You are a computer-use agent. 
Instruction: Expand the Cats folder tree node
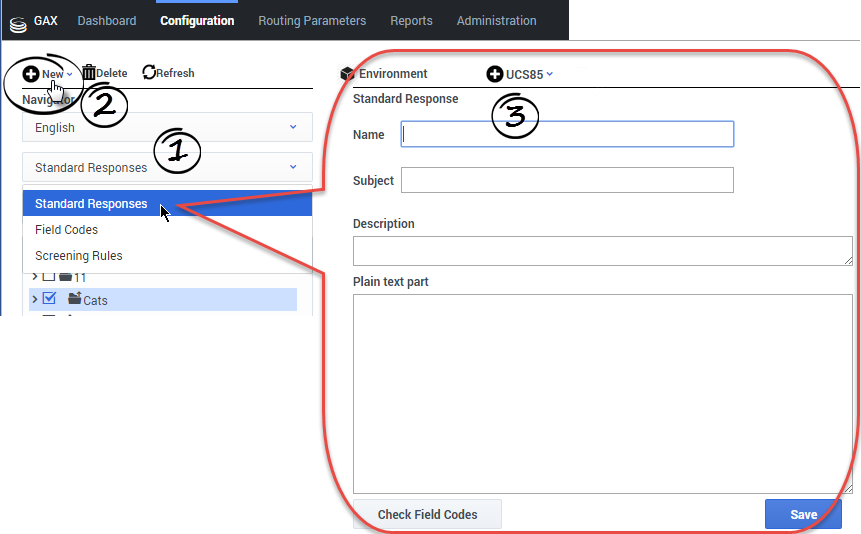pos(35,299)
